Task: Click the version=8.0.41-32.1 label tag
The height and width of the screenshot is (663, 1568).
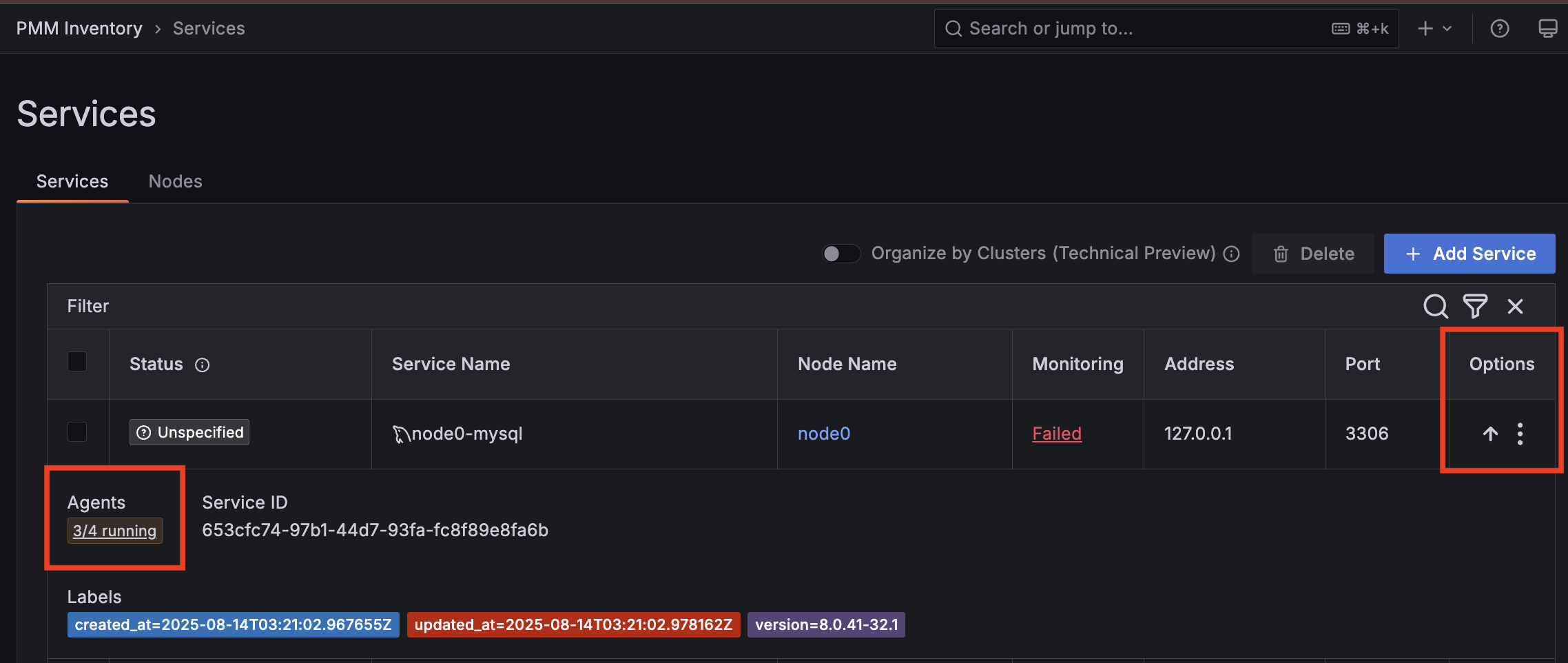Action: pos(827,625)
